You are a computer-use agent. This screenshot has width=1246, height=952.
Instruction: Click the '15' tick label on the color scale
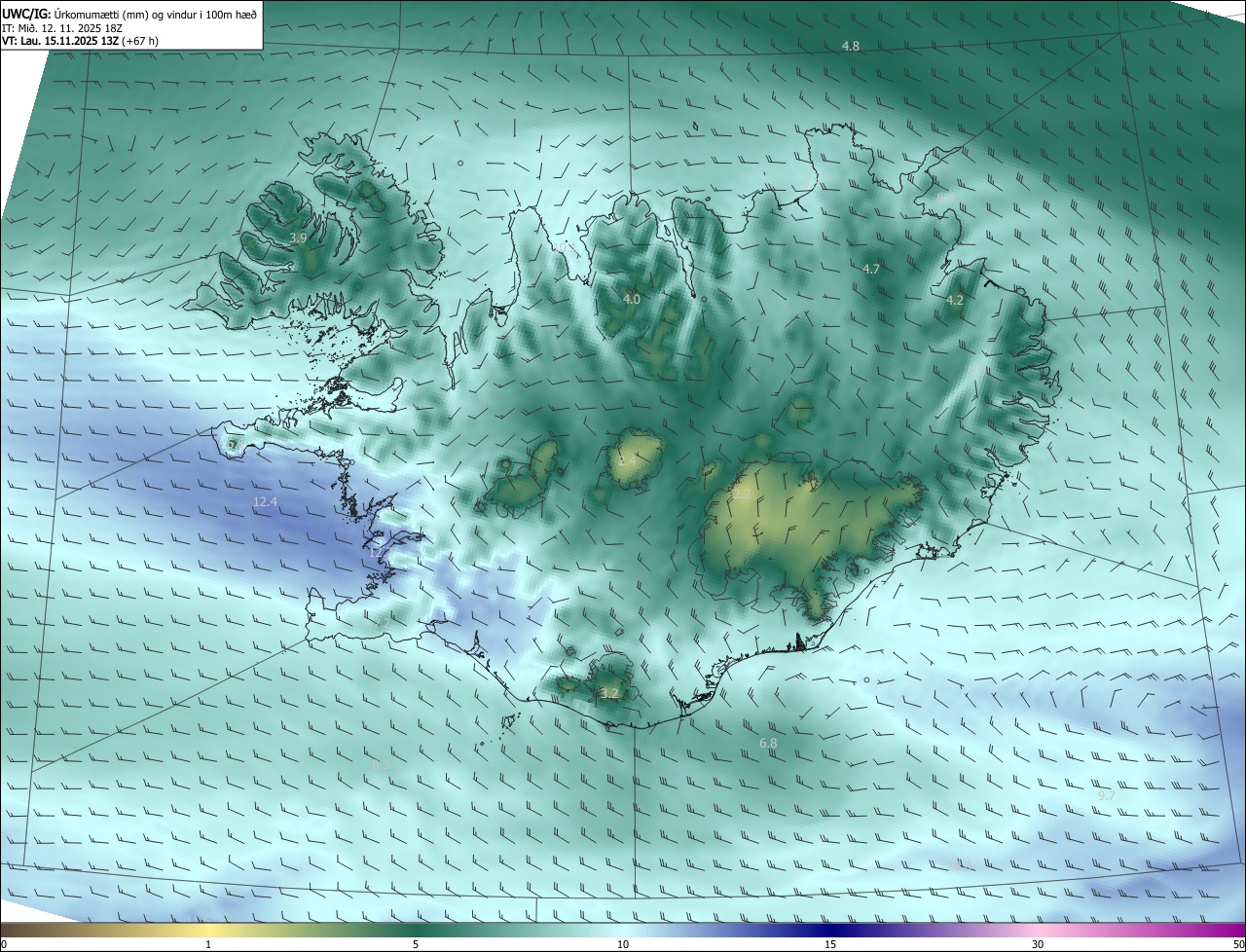coord(830,945)
